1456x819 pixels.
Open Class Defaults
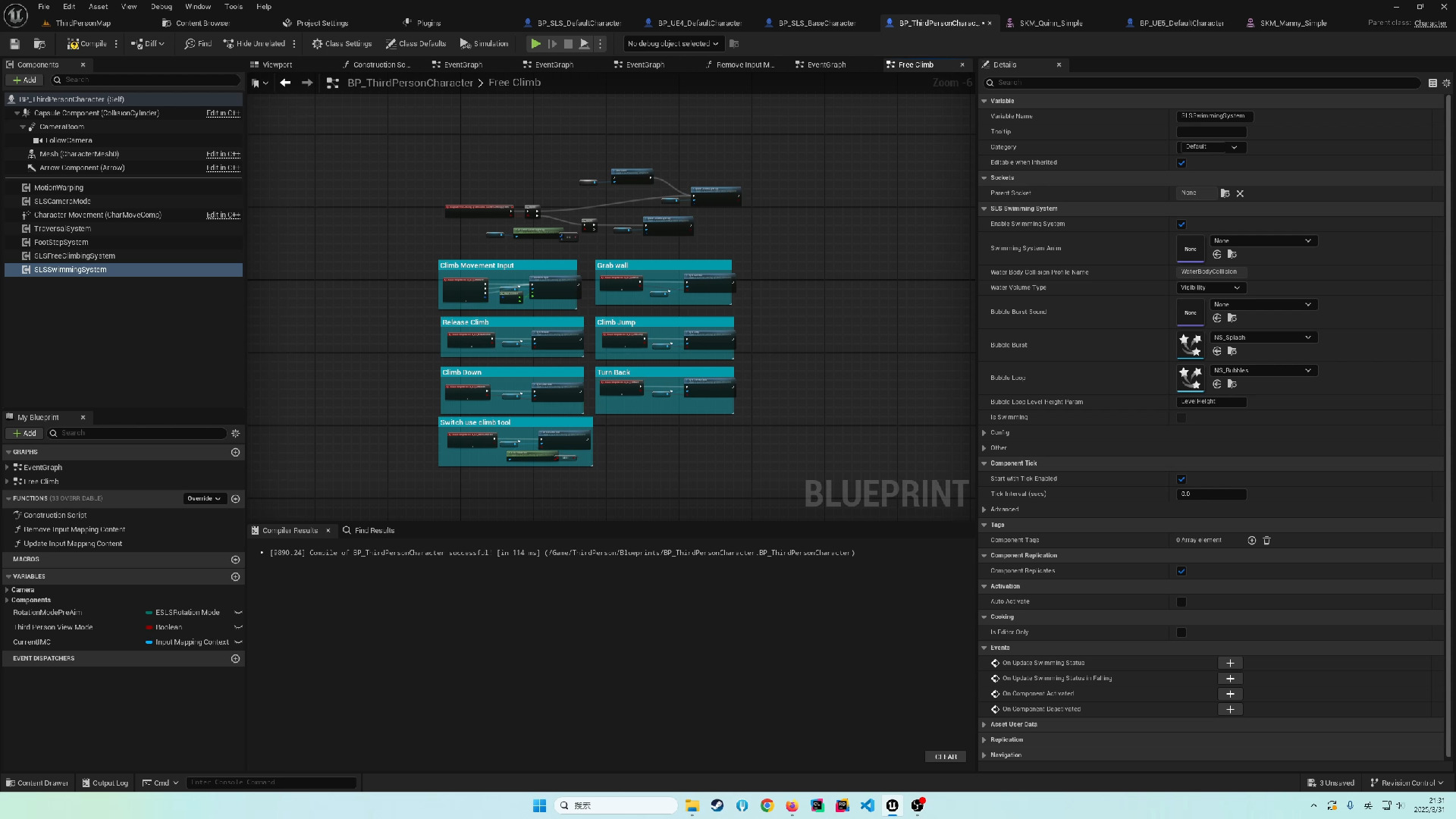coord(416,44)
